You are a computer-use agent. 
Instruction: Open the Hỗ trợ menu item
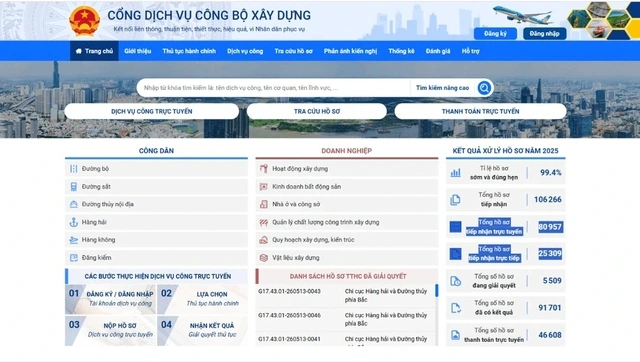coord(471,51)
